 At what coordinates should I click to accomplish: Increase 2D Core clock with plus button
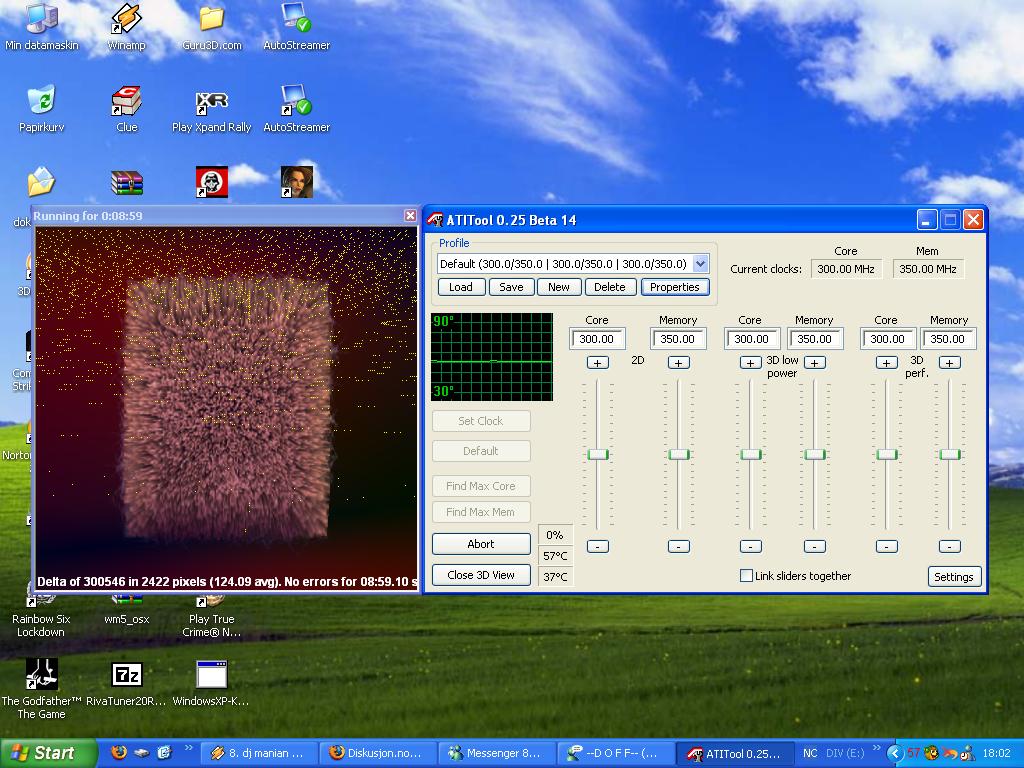598,362
